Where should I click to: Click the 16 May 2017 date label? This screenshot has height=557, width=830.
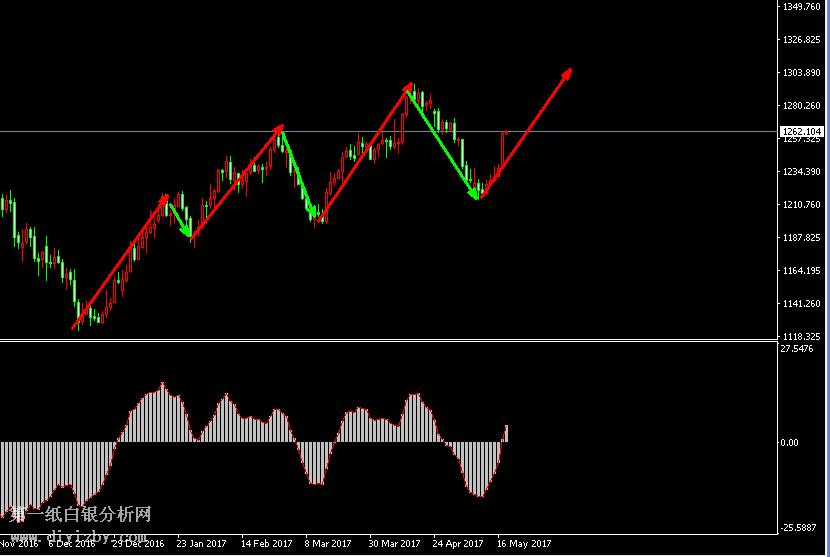point(526,544)
